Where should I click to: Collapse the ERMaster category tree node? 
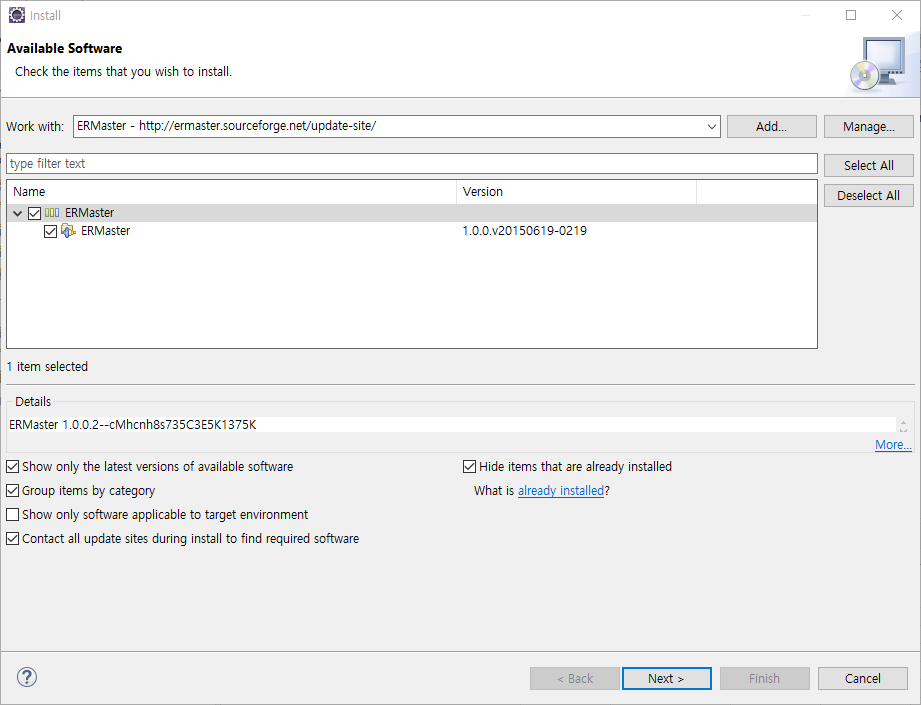pyautogui.click(x=18, y=213)
